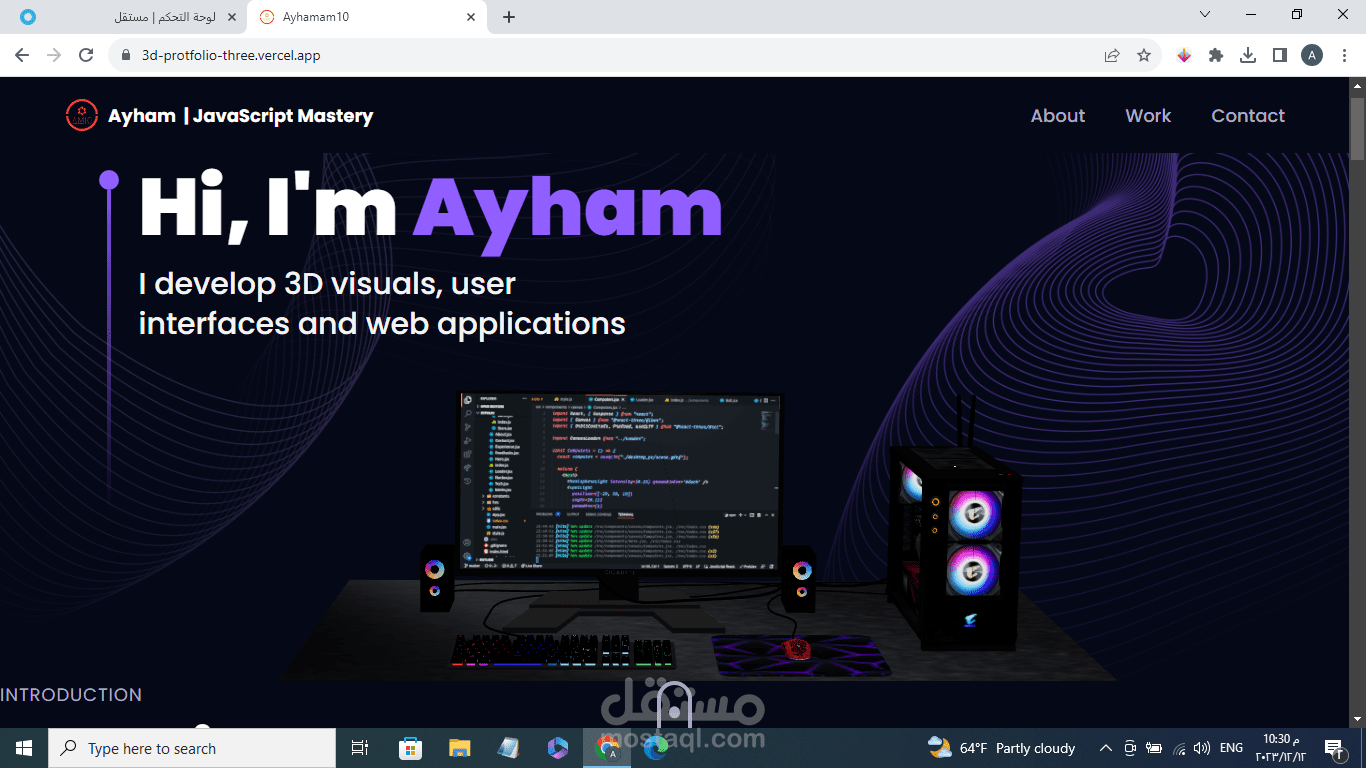
Task: Open the Copilot-style purple taskbar app
Action: (557, 748)
